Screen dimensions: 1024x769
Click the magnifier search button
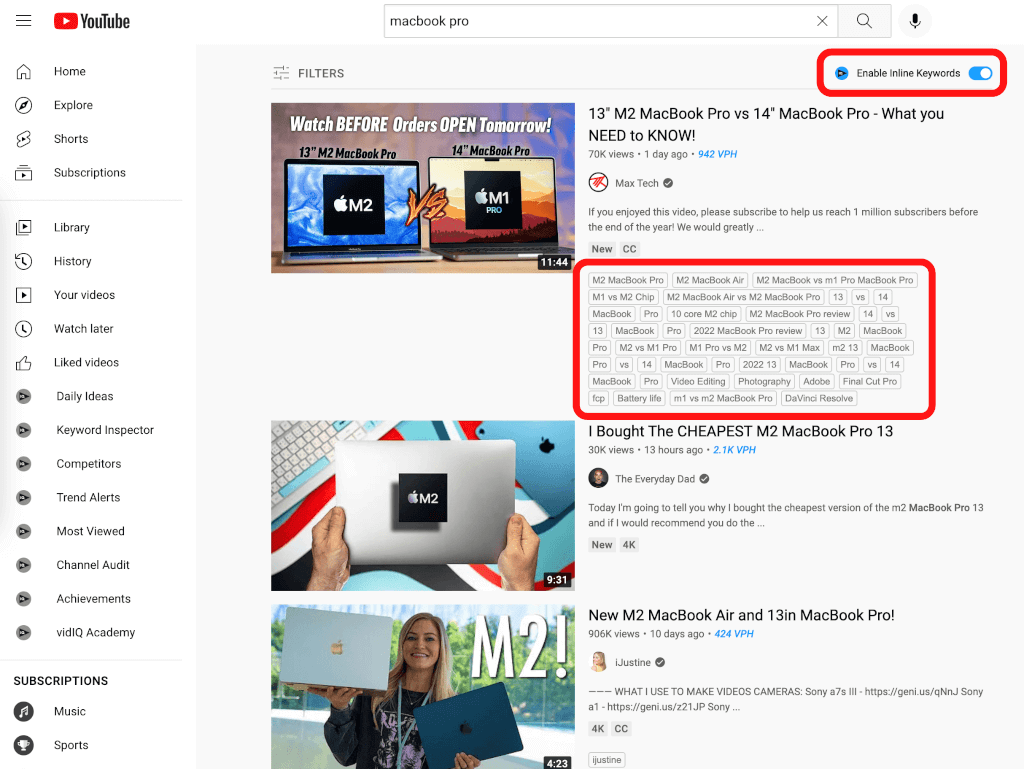click(863, 21)
